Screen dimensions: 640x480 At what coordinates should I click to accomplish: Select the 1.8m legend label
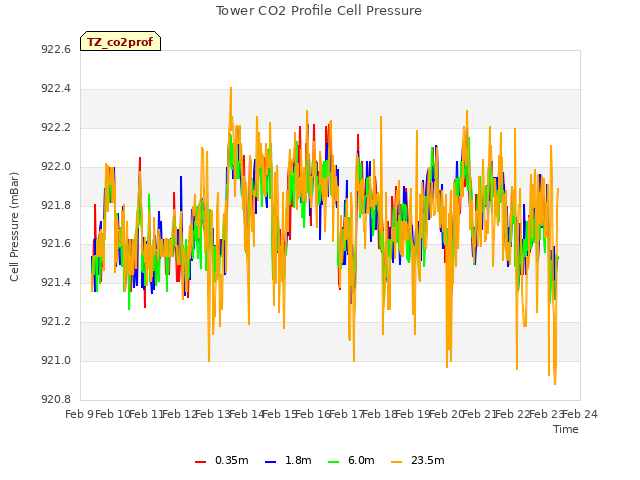(x=298, y=460)
